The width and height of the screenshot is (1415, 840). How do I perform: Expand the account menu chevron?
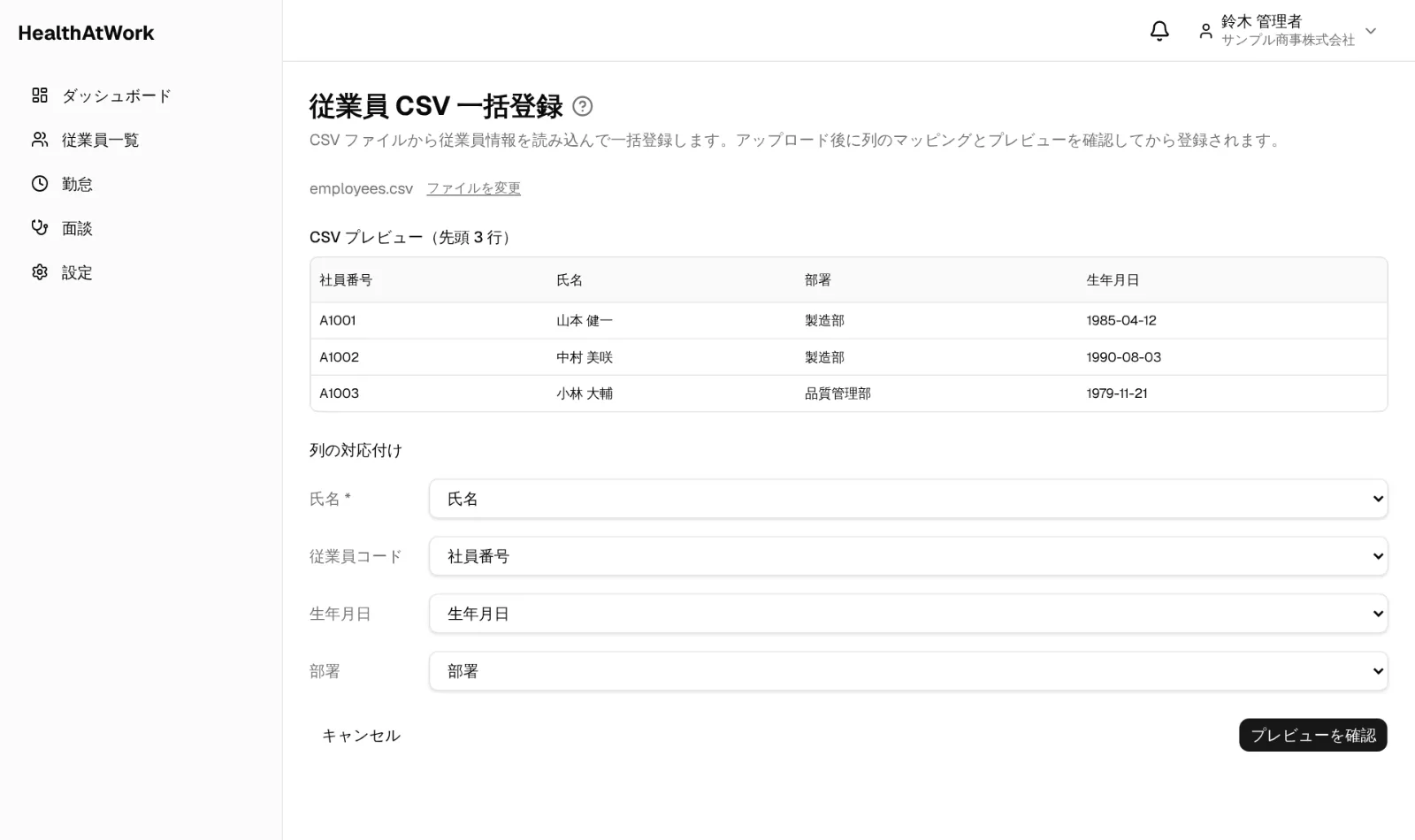[1371, 31]
